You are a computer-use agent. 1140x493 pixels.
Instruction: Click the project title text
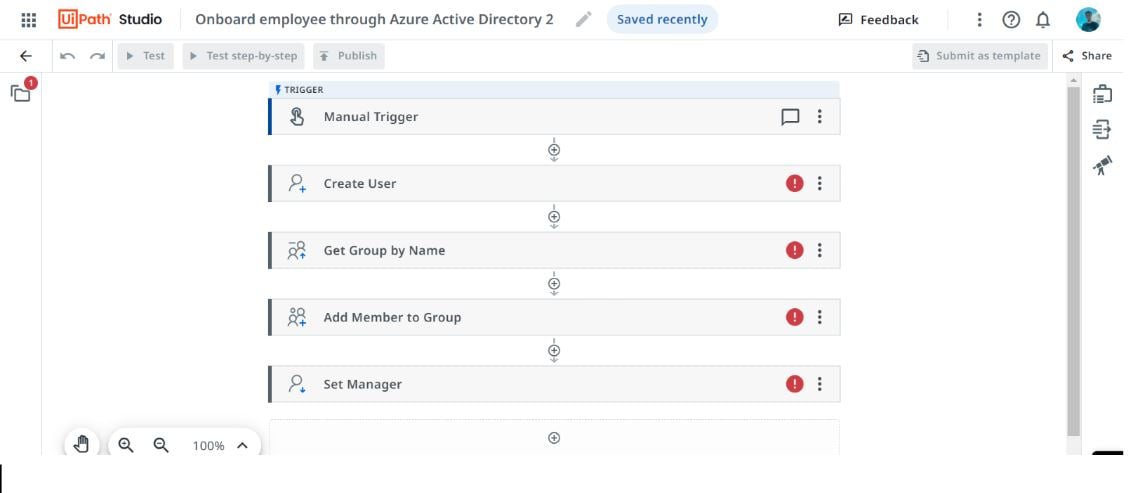(x=374, y=20)
